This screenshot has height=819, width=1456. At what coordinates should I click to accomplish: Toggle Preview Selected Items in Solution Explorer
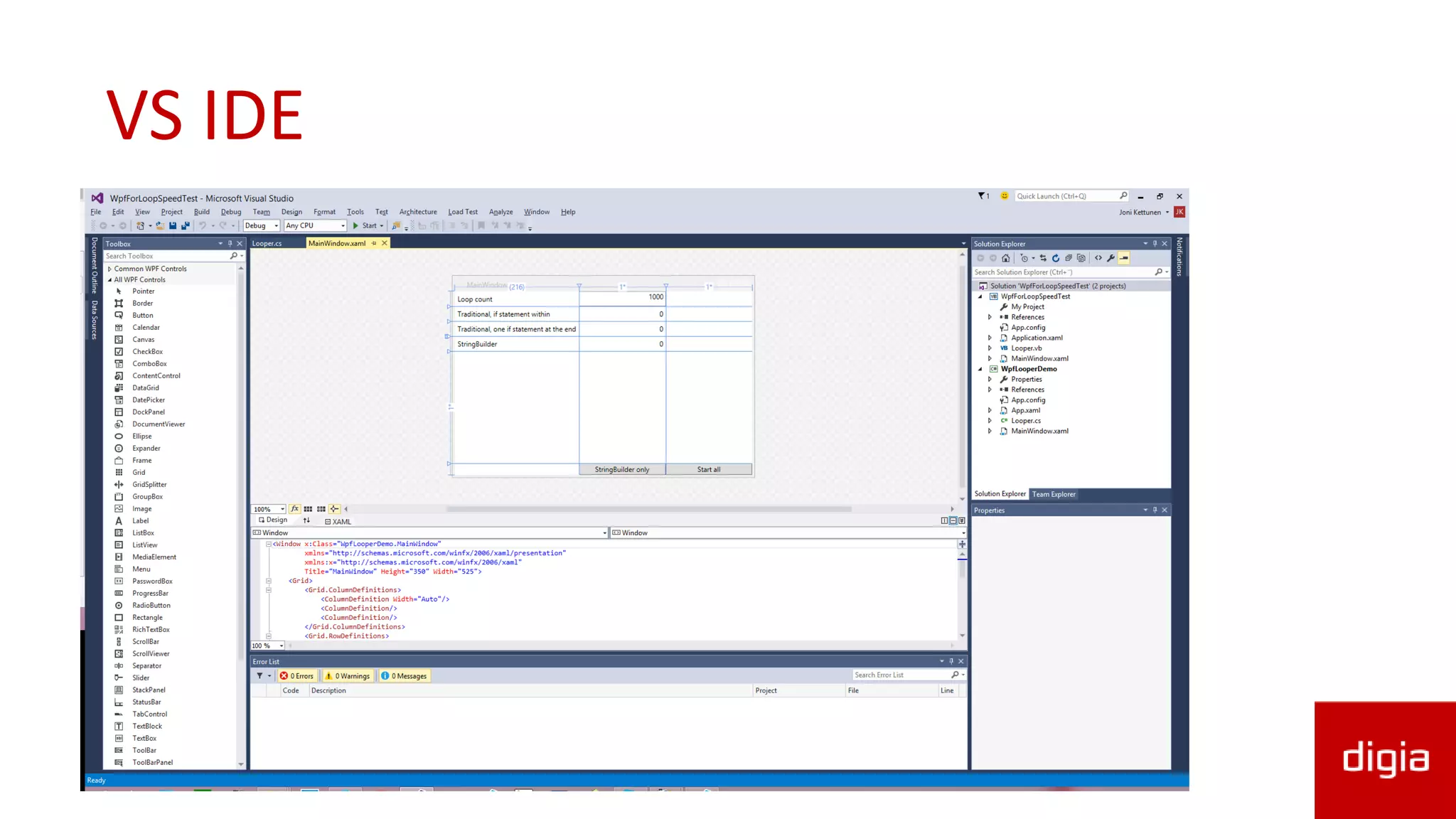(x=1124, y=258)
